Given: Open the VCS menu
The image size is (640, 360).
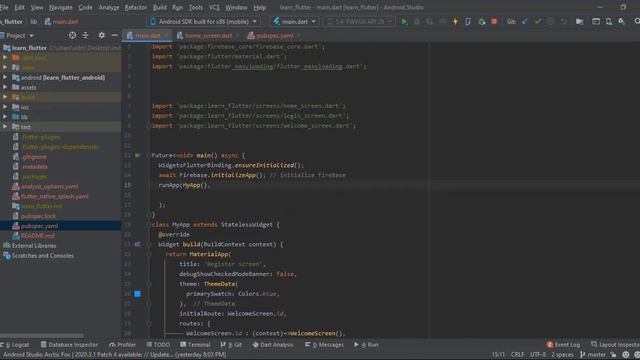Looking at the screenshot, I should [x=214, y=7].
